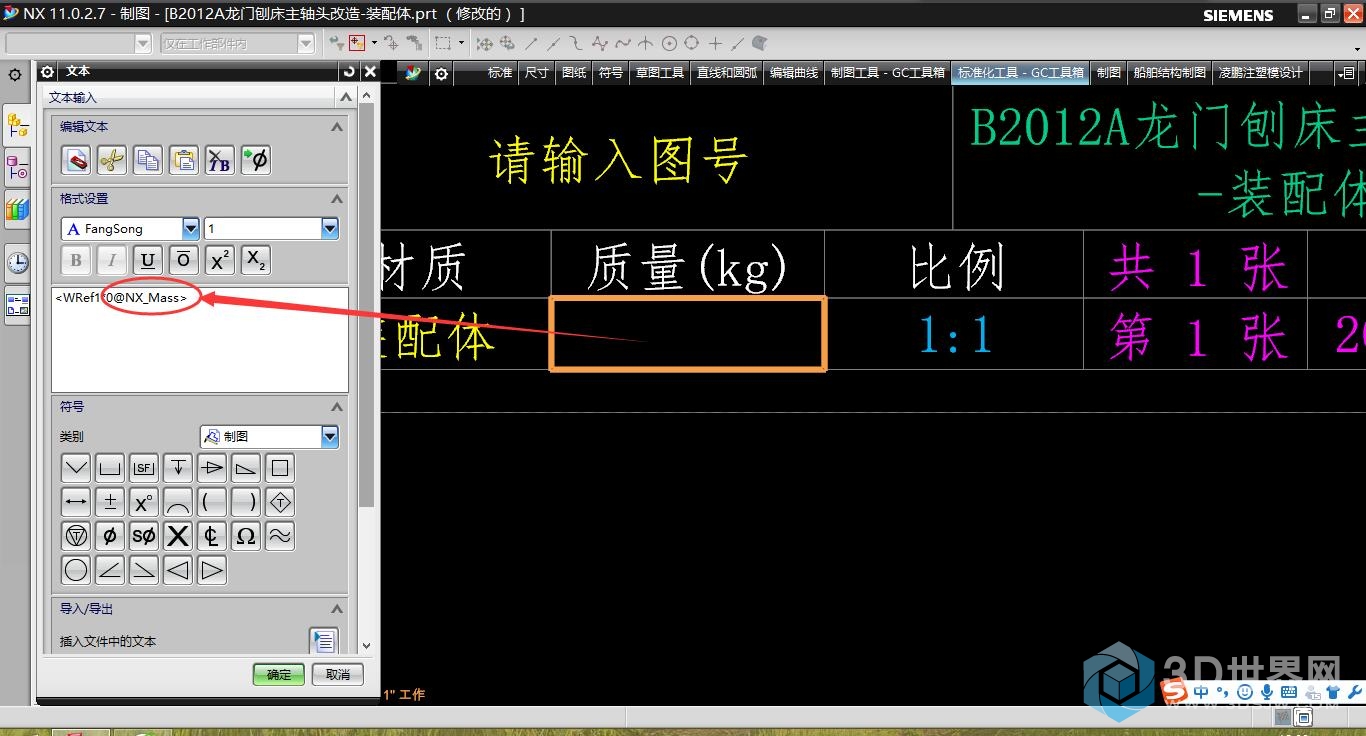
Task: Open the FangSong font dropdown
Action: (190, 229)
